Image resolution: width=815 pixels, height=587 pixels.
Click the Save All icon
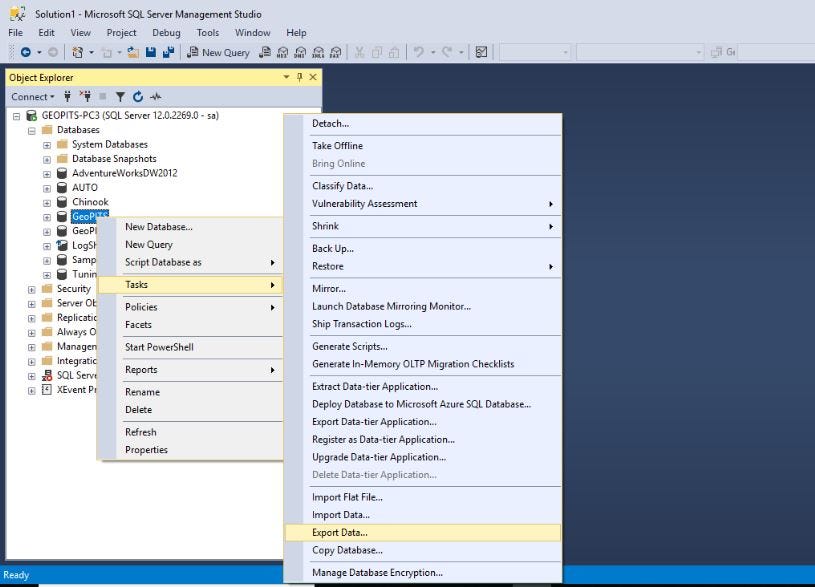168,52
